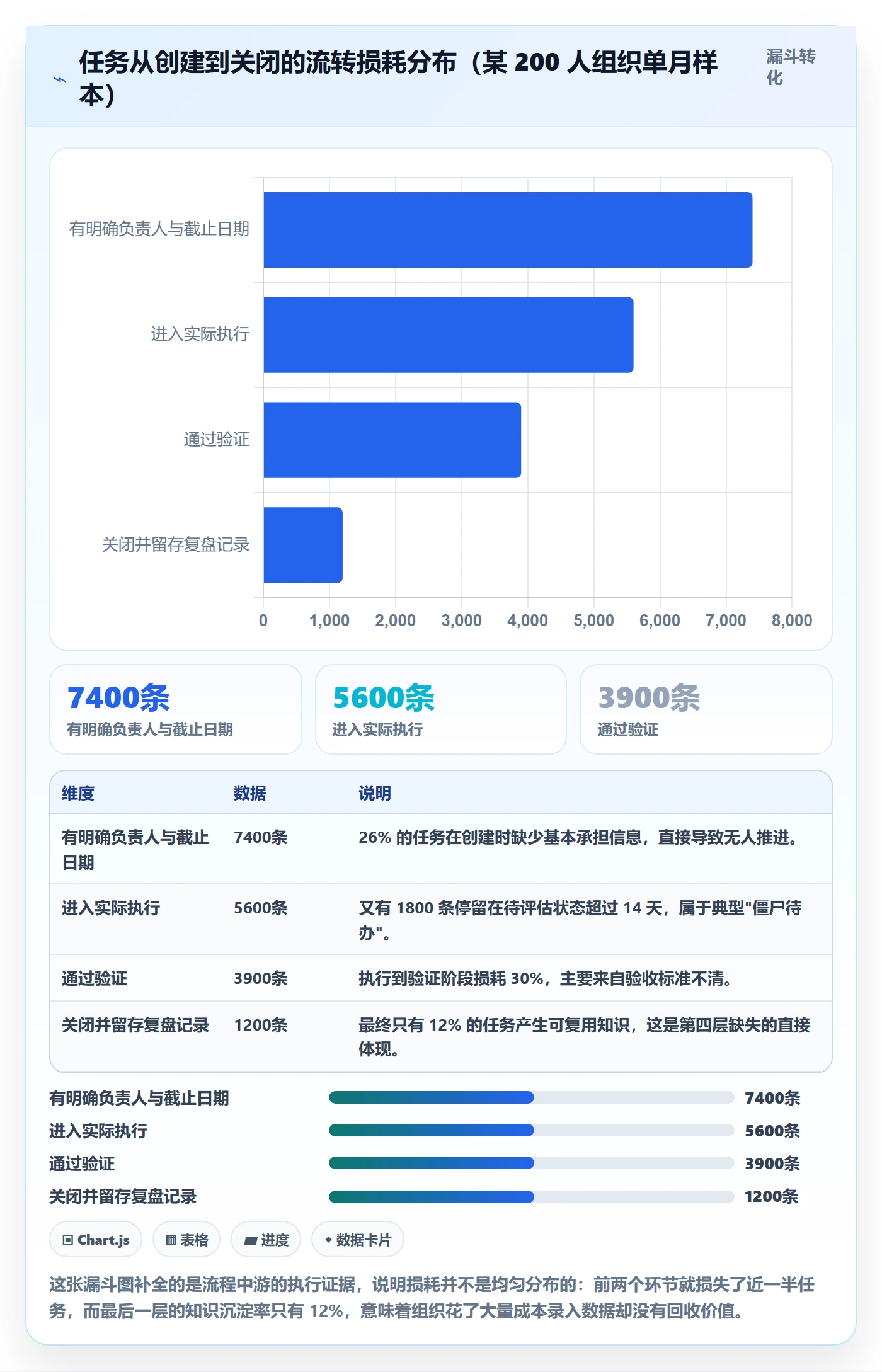The width and height of the screenshot is (882, 1372).
Task: Click progress bar for 进入实际执行
Action: point(531,1131)
